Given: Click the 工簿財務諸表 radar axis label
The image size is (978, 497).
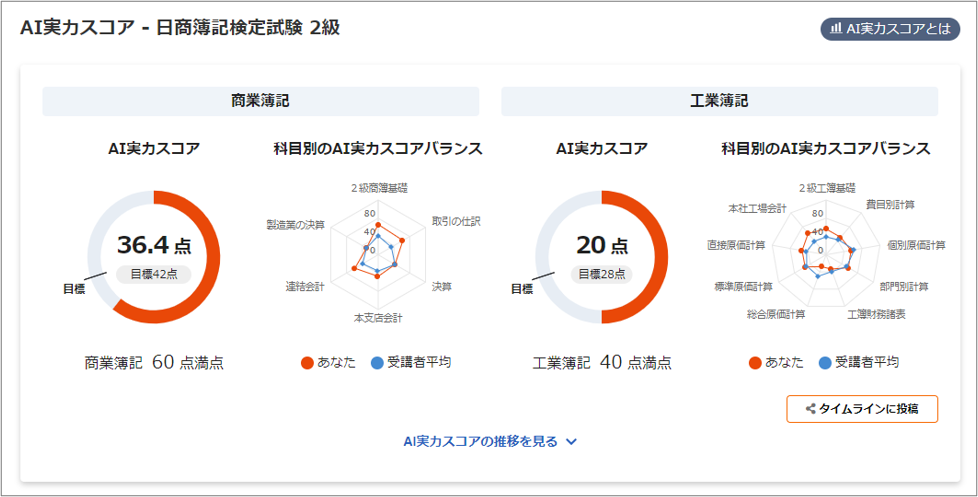Looking at the screenshot, I should (876, 315).
